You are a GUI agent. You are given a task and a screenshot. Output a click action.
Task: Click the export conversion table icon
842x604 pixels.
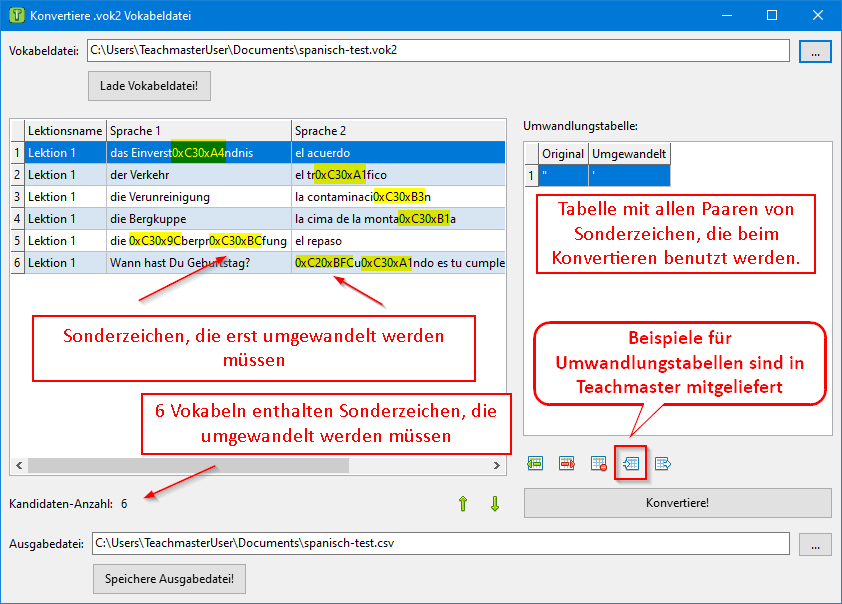click(x=662, y=463)
